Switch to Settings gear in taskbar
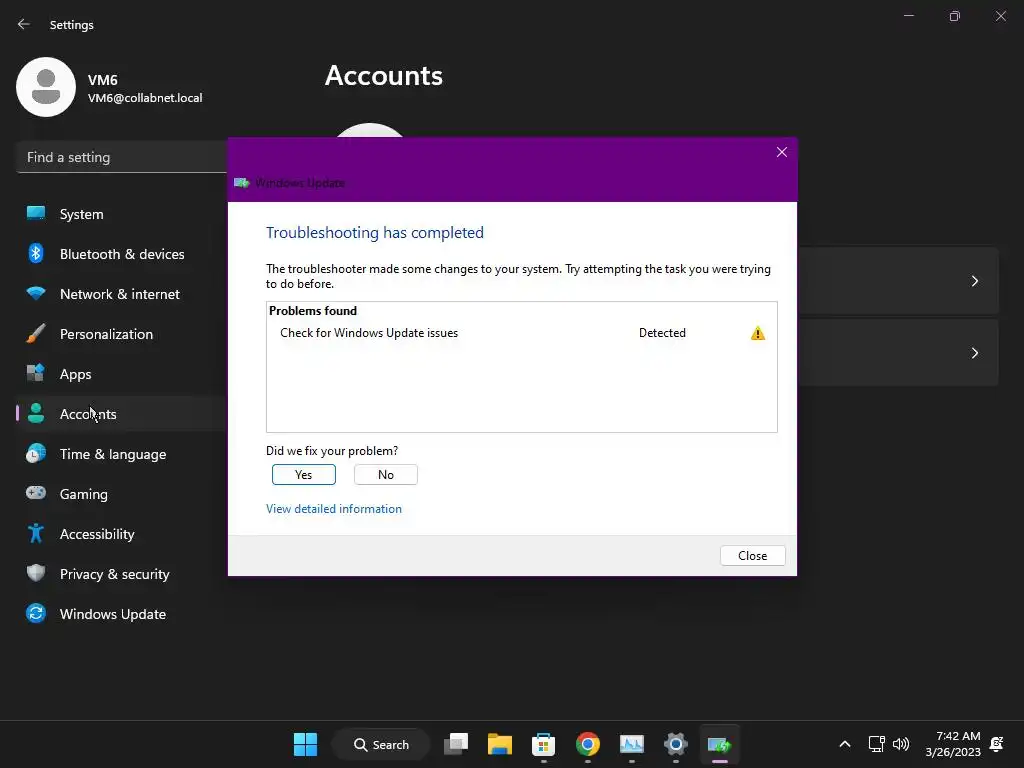The height and width of the screenshot is (768, 1024). [x=676, y=744]
